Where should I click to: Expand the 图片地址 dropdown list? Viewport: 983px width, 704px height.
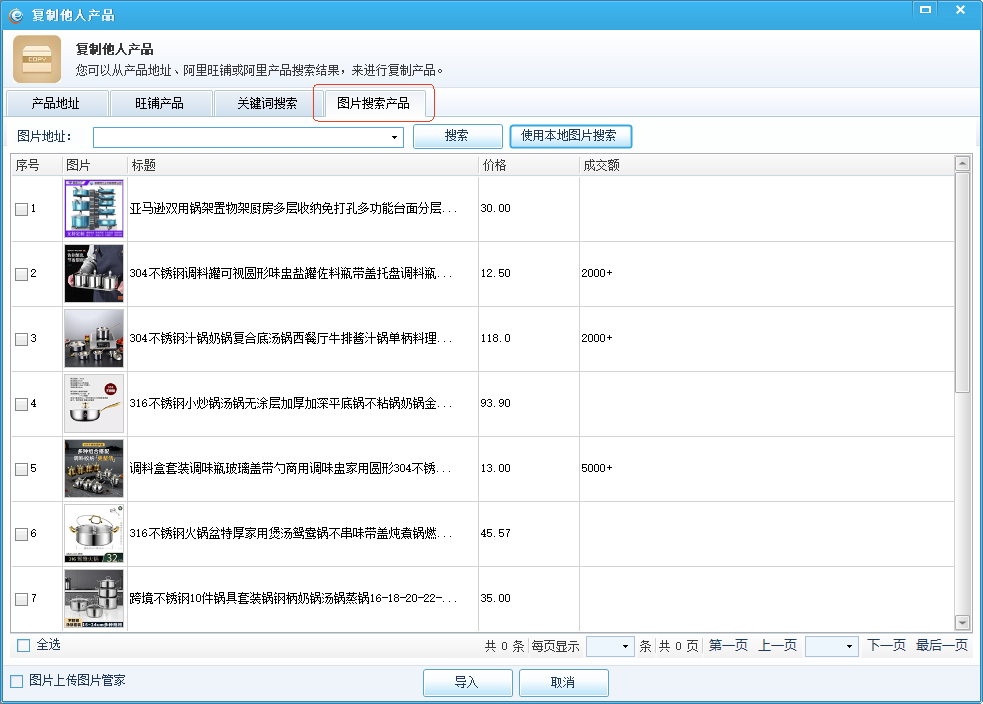click(395, 137)
